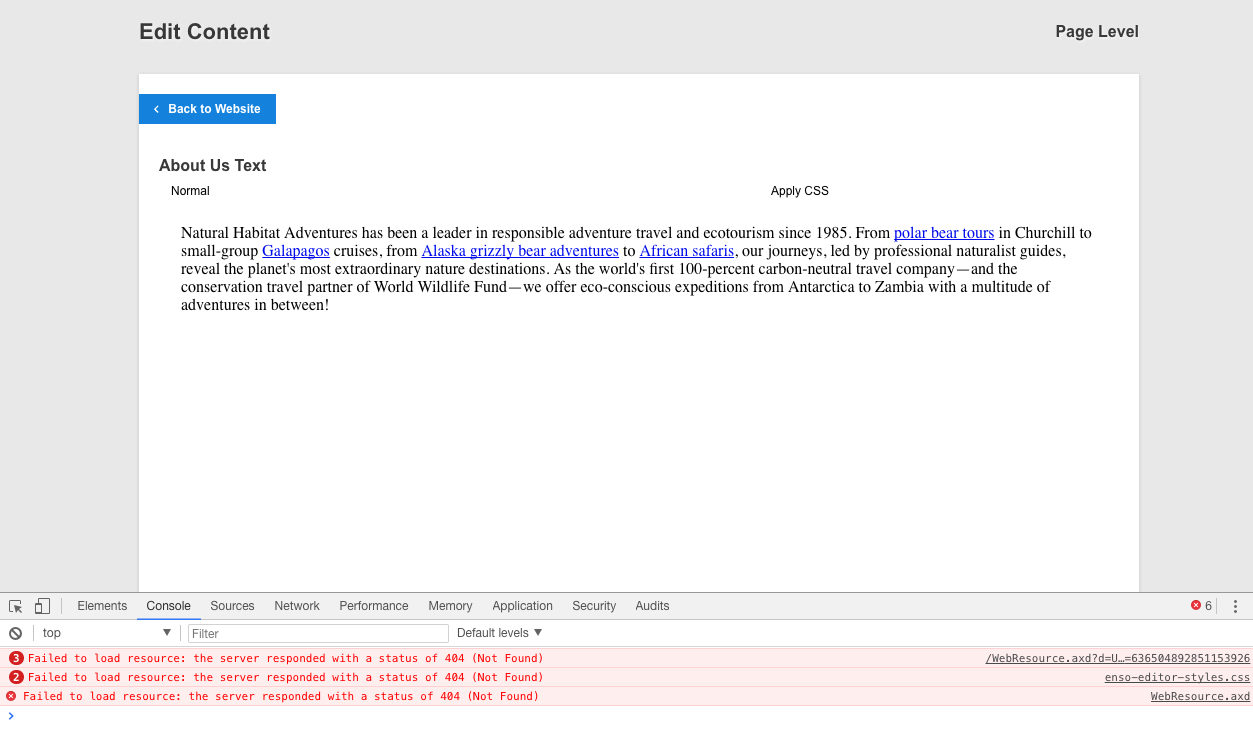The image size is (1253, 751).
Task: Switch to the Elements tab
Action: tap(102, 606)
